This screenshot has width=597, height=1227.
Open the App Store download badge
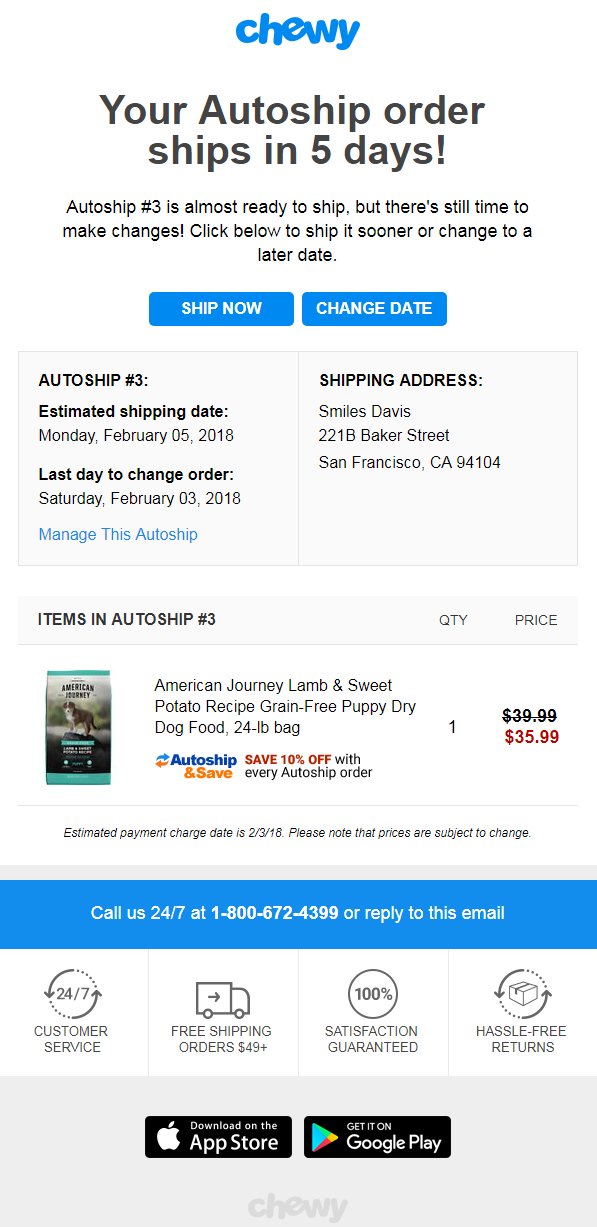(x=218, y=1137)
